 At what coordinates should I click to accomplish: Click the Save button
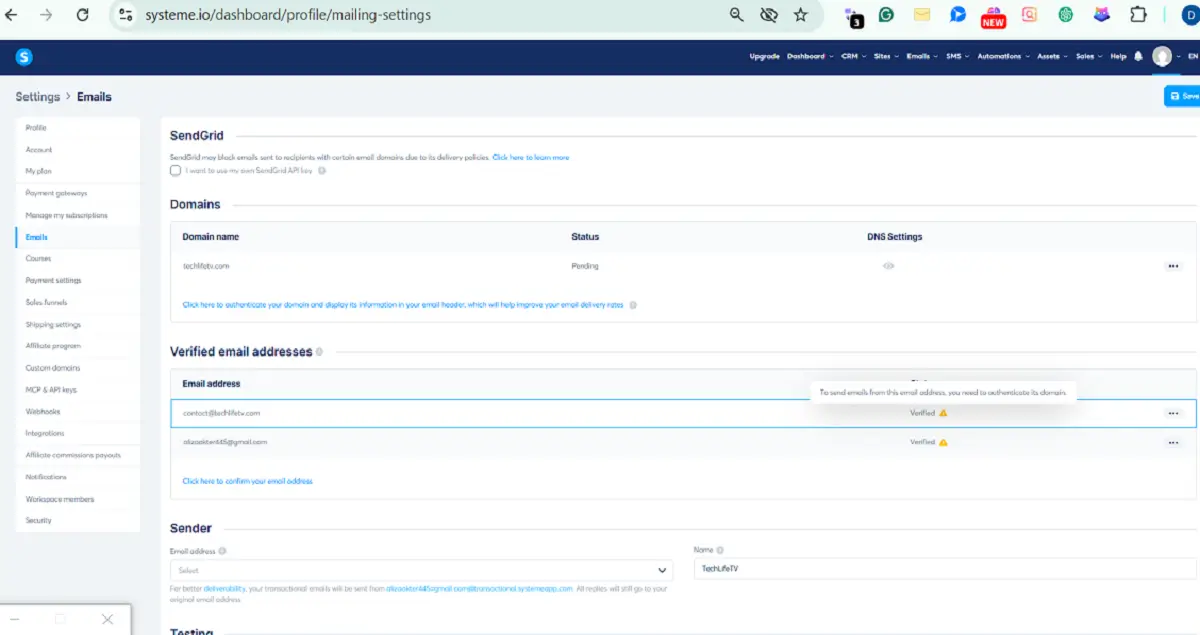point(1183,96)
